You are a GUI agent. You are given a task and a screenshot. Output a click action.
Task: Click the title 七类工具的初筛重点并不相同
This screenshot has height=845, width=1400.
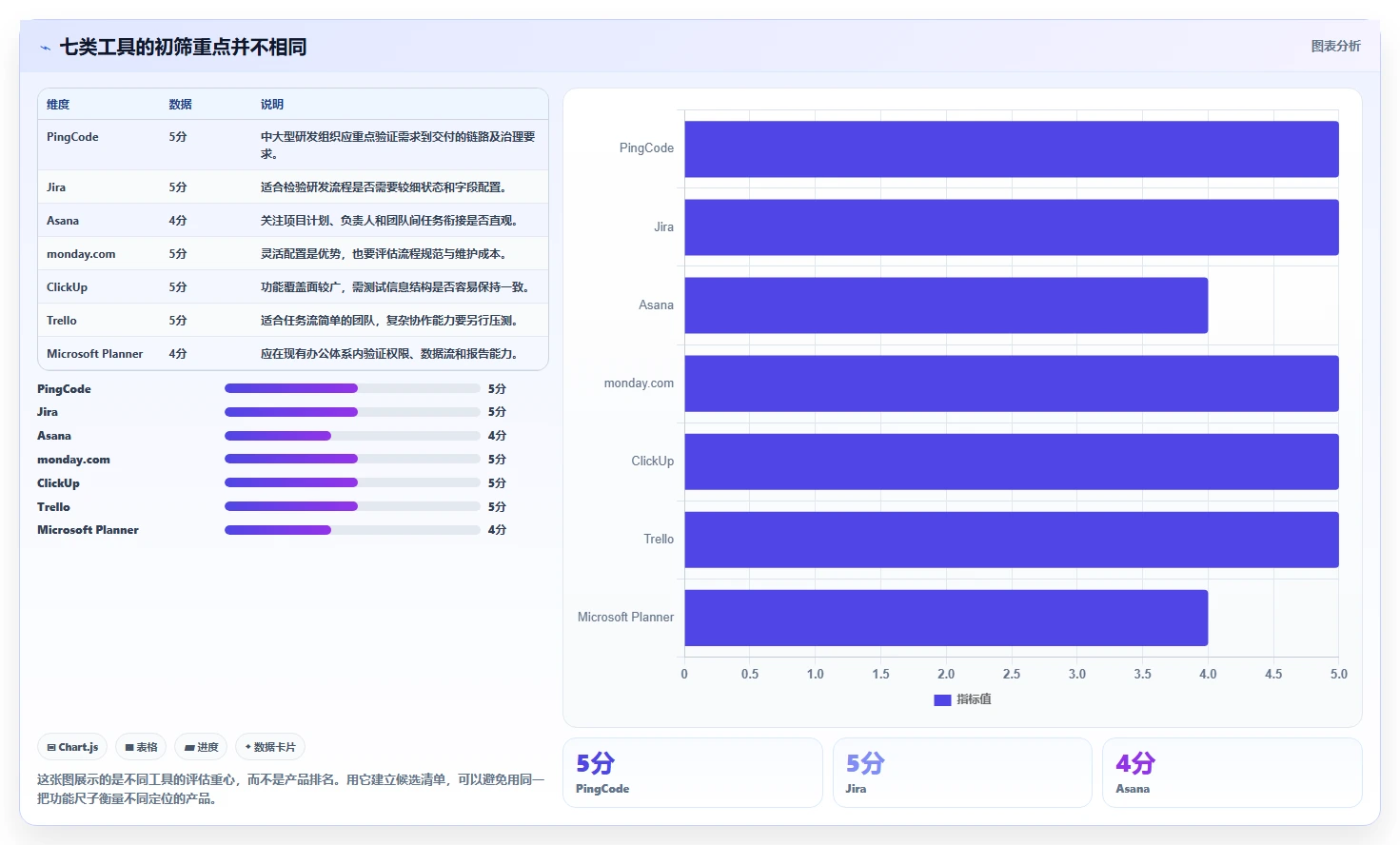(x=183, y=47)
